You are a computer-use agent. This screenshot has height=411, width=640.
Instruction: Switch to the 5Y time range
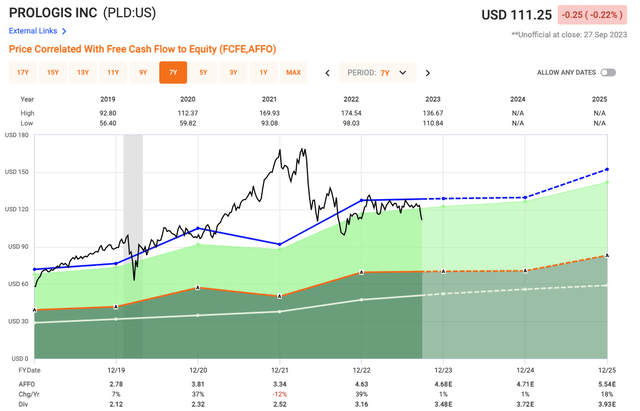204,73
